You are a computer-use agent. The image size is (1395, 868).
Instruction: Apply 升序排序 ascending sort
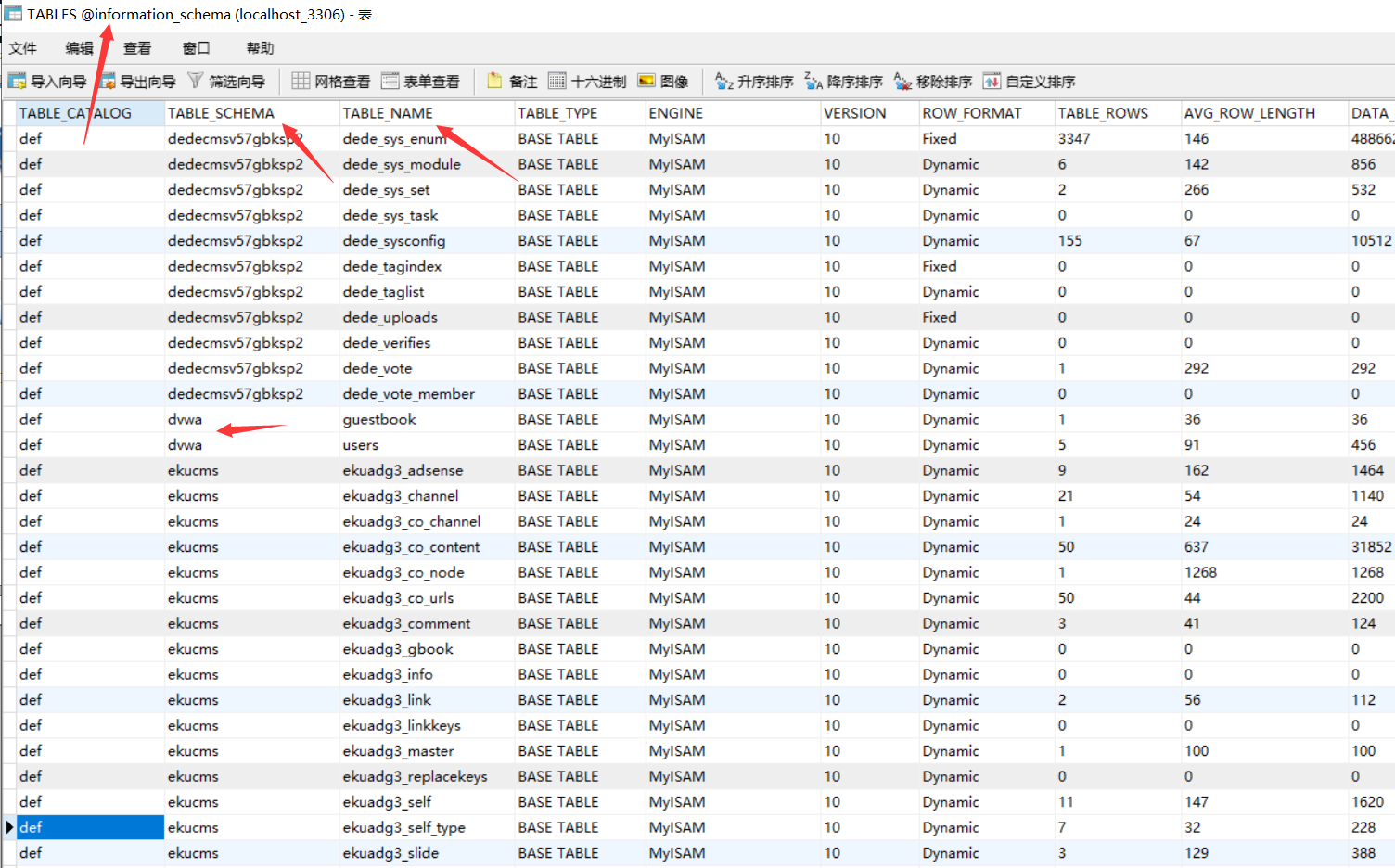pos(754,82)
